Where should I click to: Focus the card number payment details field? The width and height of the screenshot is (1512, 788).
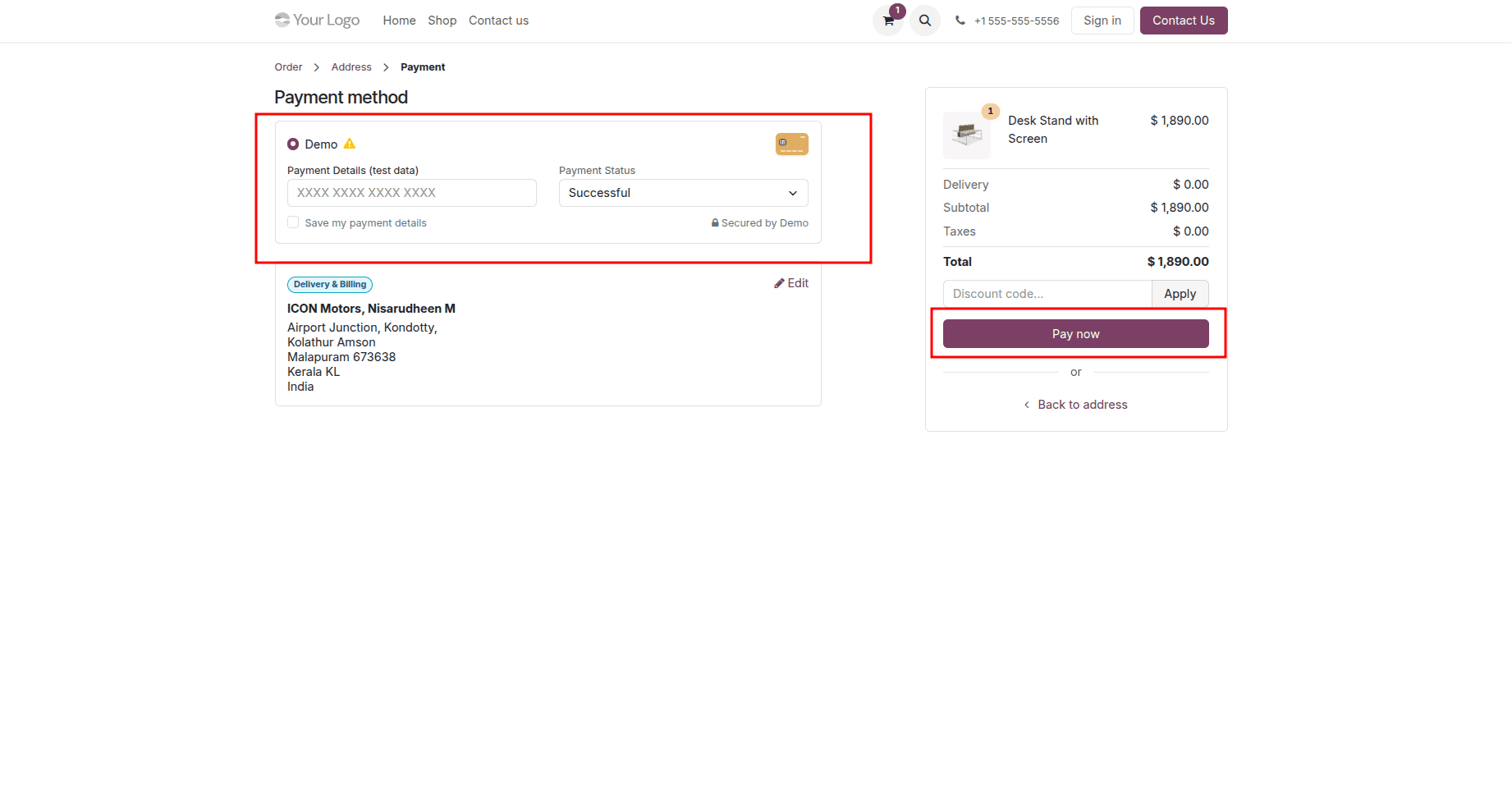(412, 193)
